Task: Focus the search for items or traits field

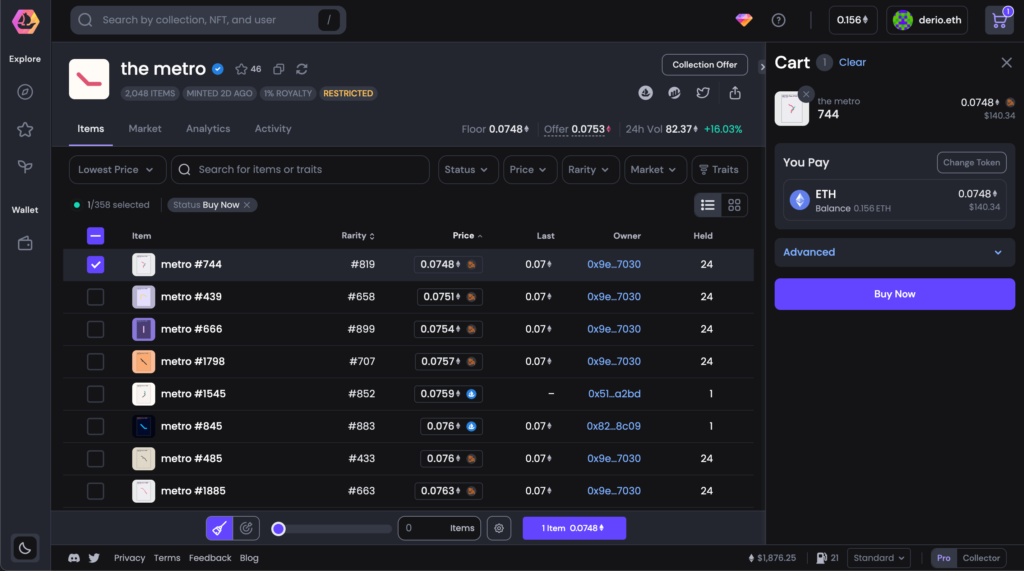Action: point(300,170)
